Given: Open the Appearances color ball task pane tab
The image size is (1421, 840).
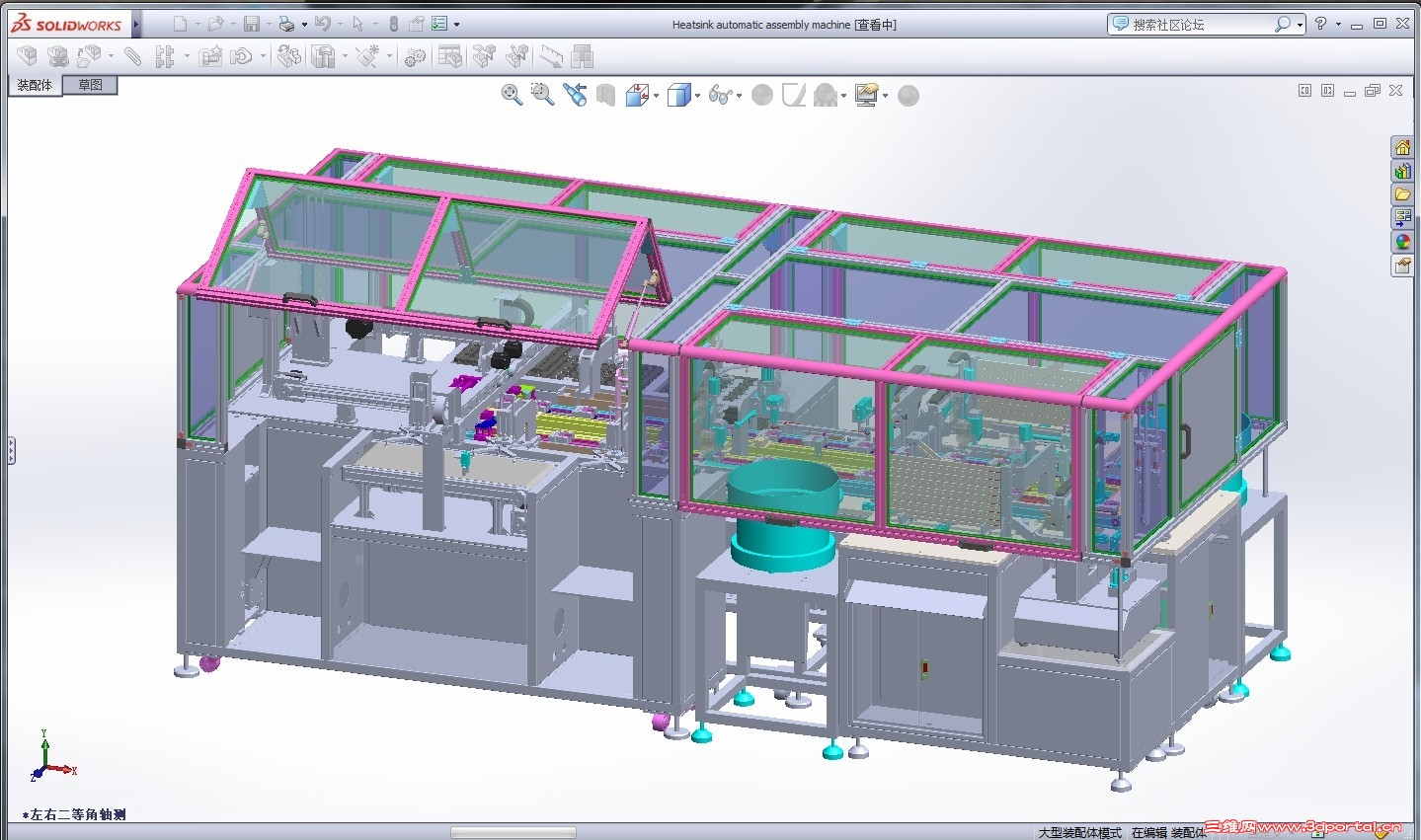Looking at the screenshot, I should (1402, 242).
